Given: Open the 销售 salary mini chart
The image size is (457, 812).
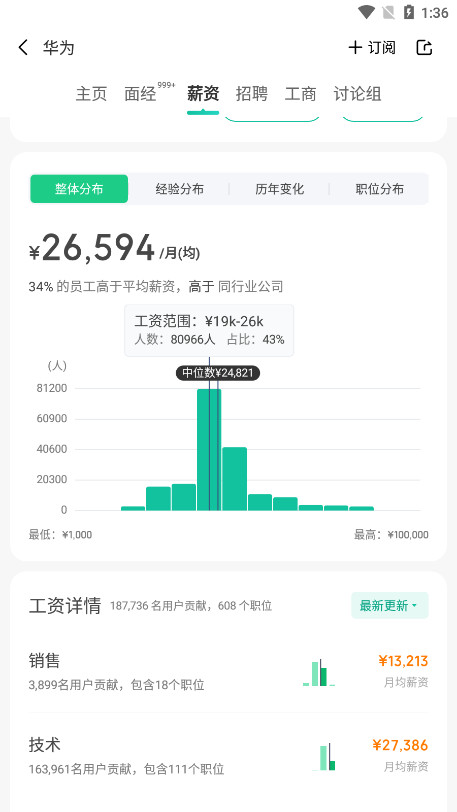Looking at the screenshot, I should coord(319,673).
